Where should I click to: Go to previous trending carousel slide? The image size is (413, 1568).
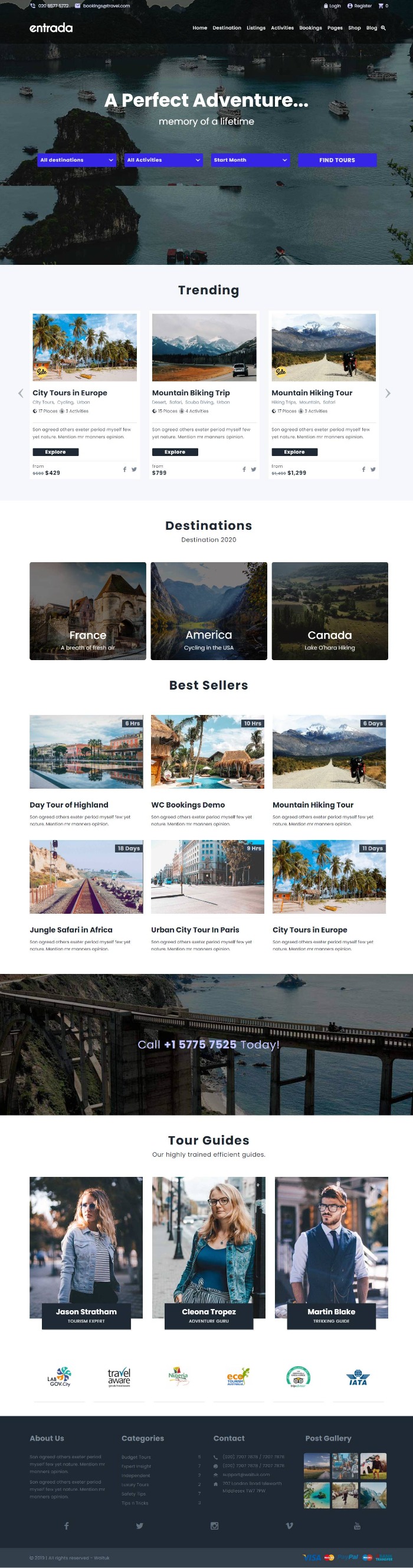(21, 393)
